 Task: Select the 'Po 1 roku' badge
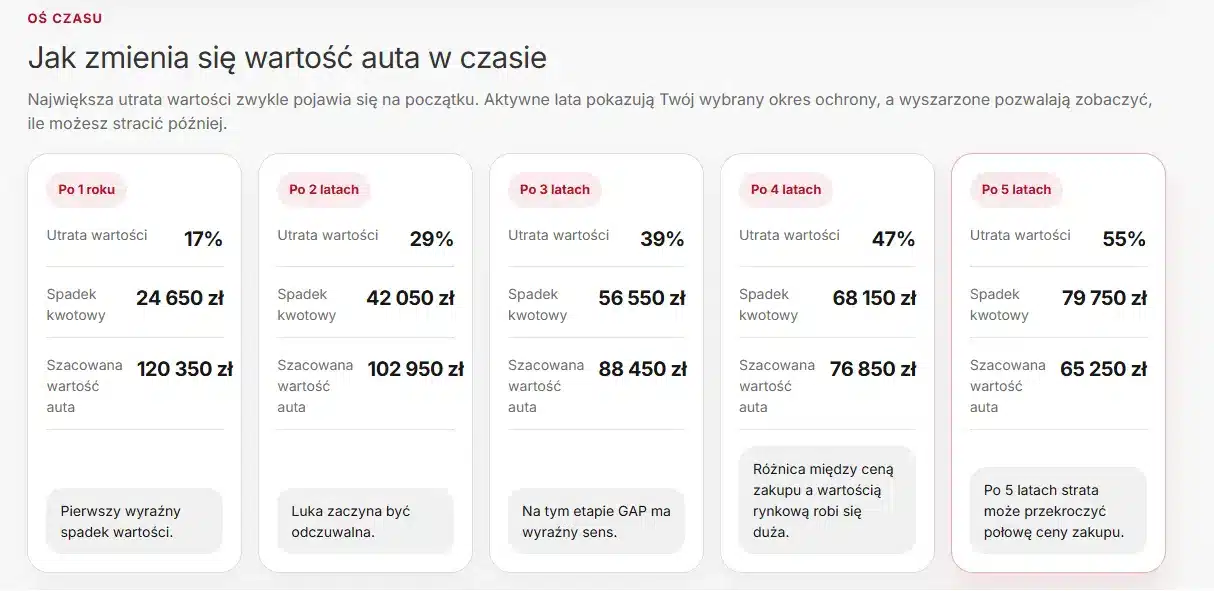[x=87, y=189]
